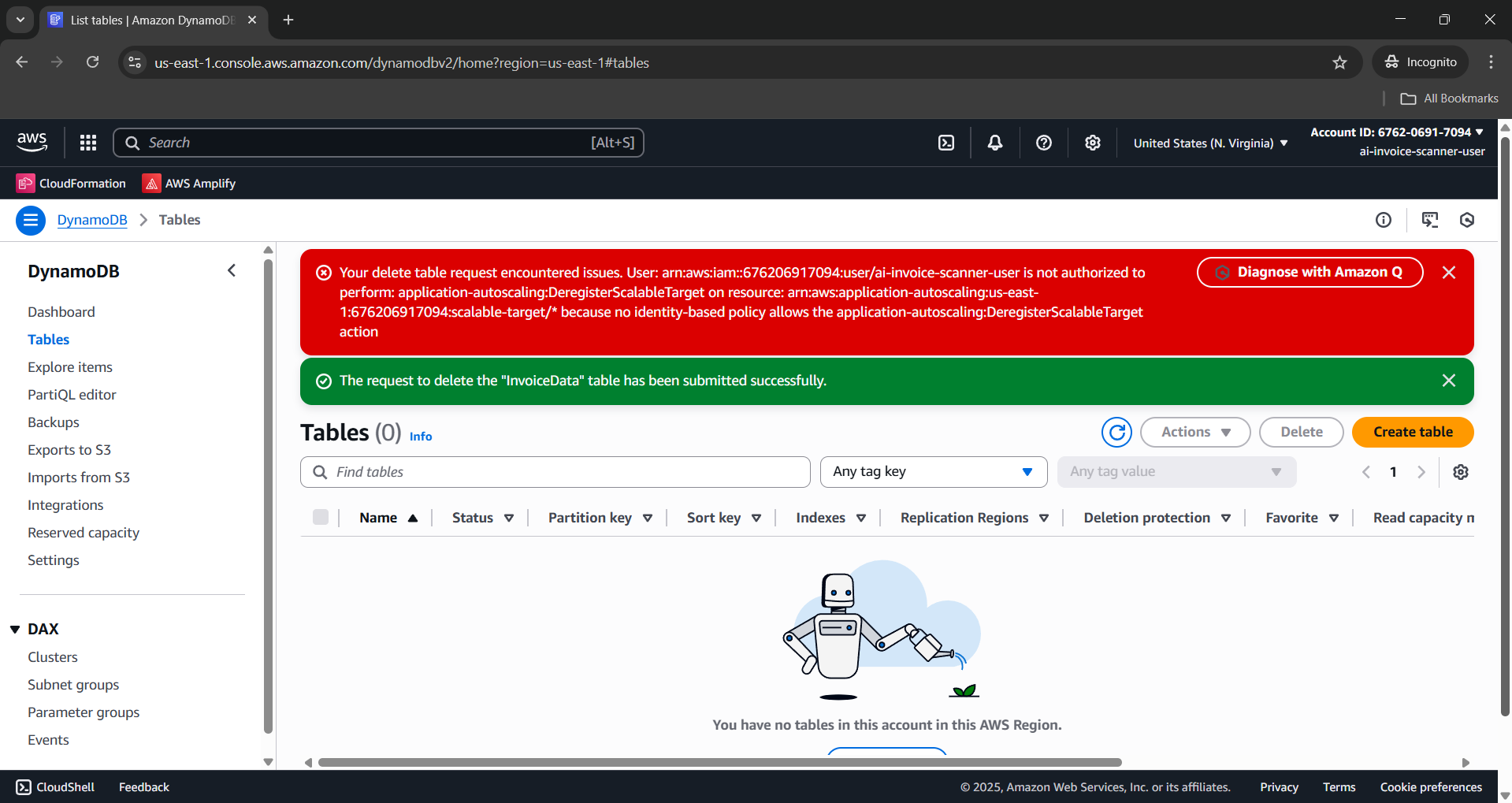The height and width of the screenshot is (803, 1512).
Task: Open the AWS services grid menu
Action: pos(87,143)
